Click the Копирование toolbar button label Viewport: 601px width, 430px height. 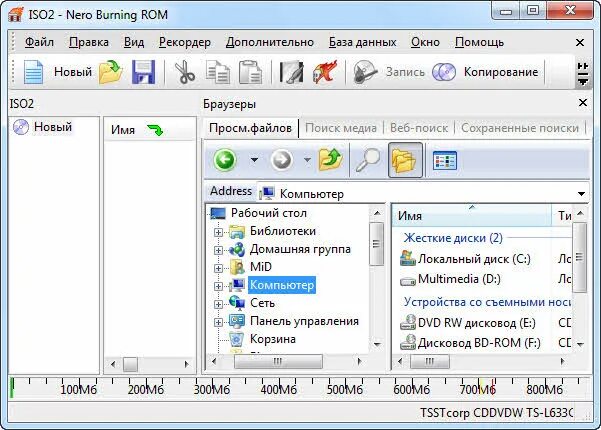point(501,72)
